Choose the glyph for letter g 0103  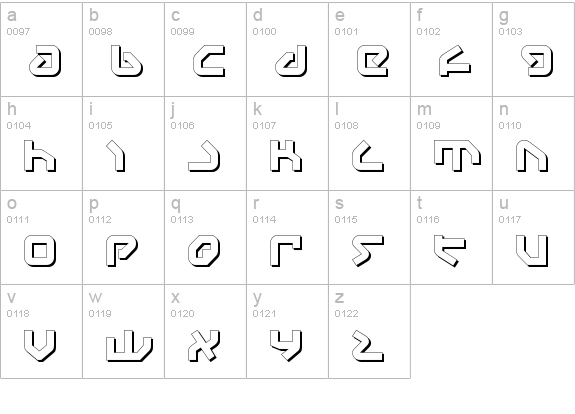[534, 50]
